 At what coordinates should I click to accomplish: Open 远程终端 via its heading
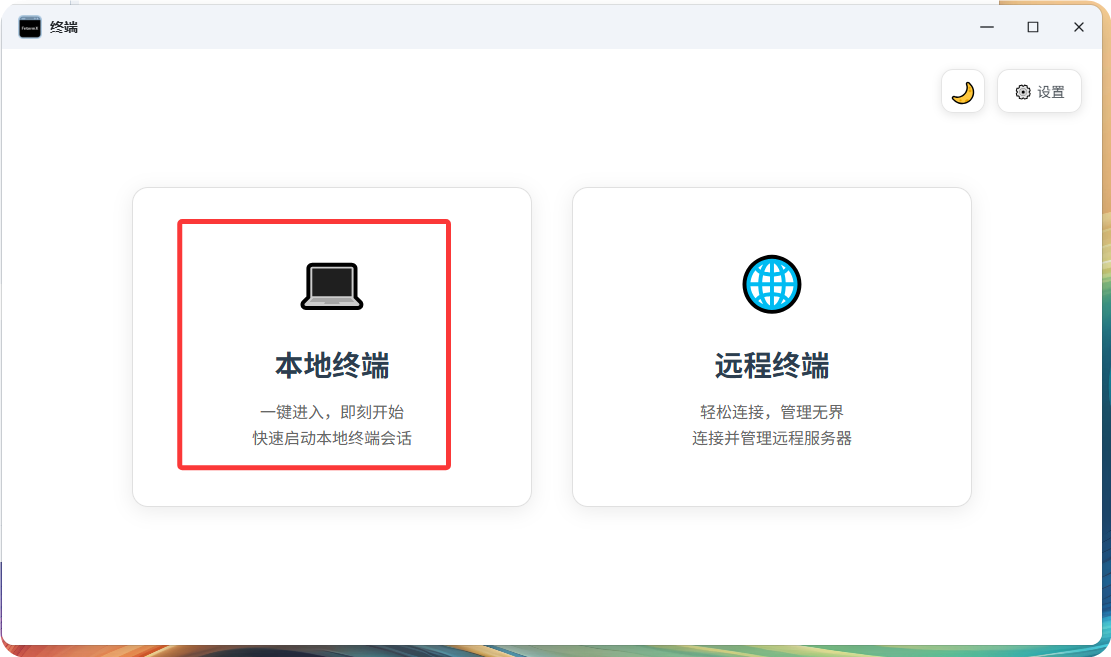[771, 366]
